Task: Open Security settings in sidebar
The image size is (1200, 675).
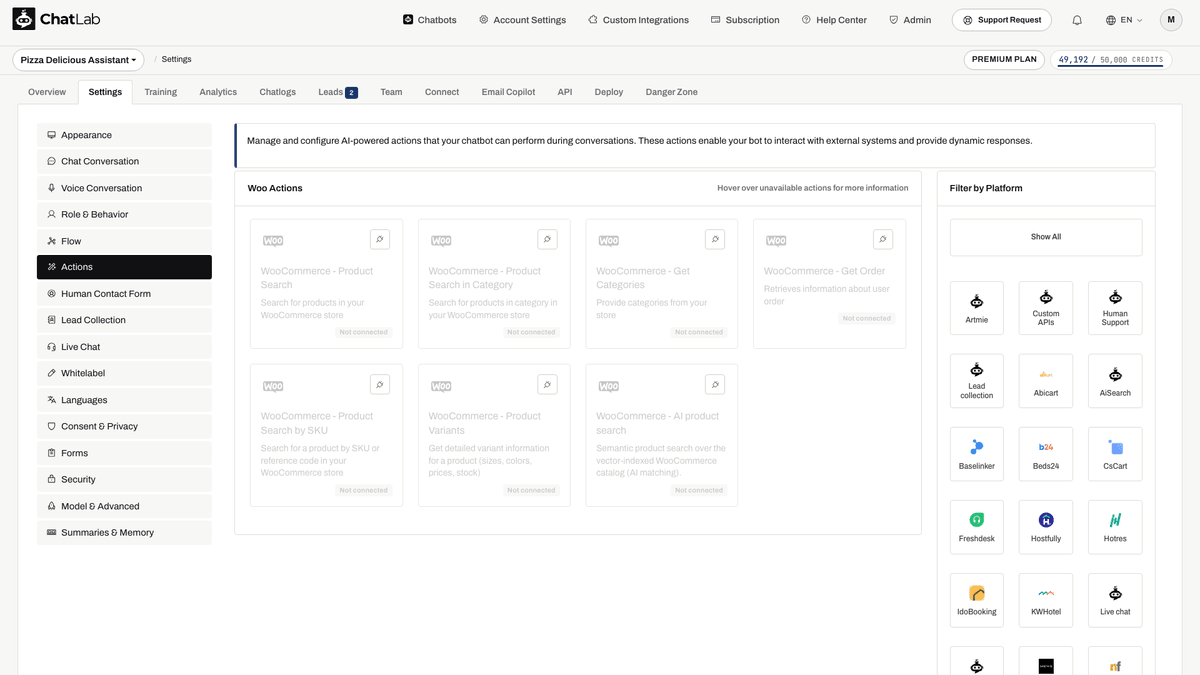Action: (x=124, y=479)
